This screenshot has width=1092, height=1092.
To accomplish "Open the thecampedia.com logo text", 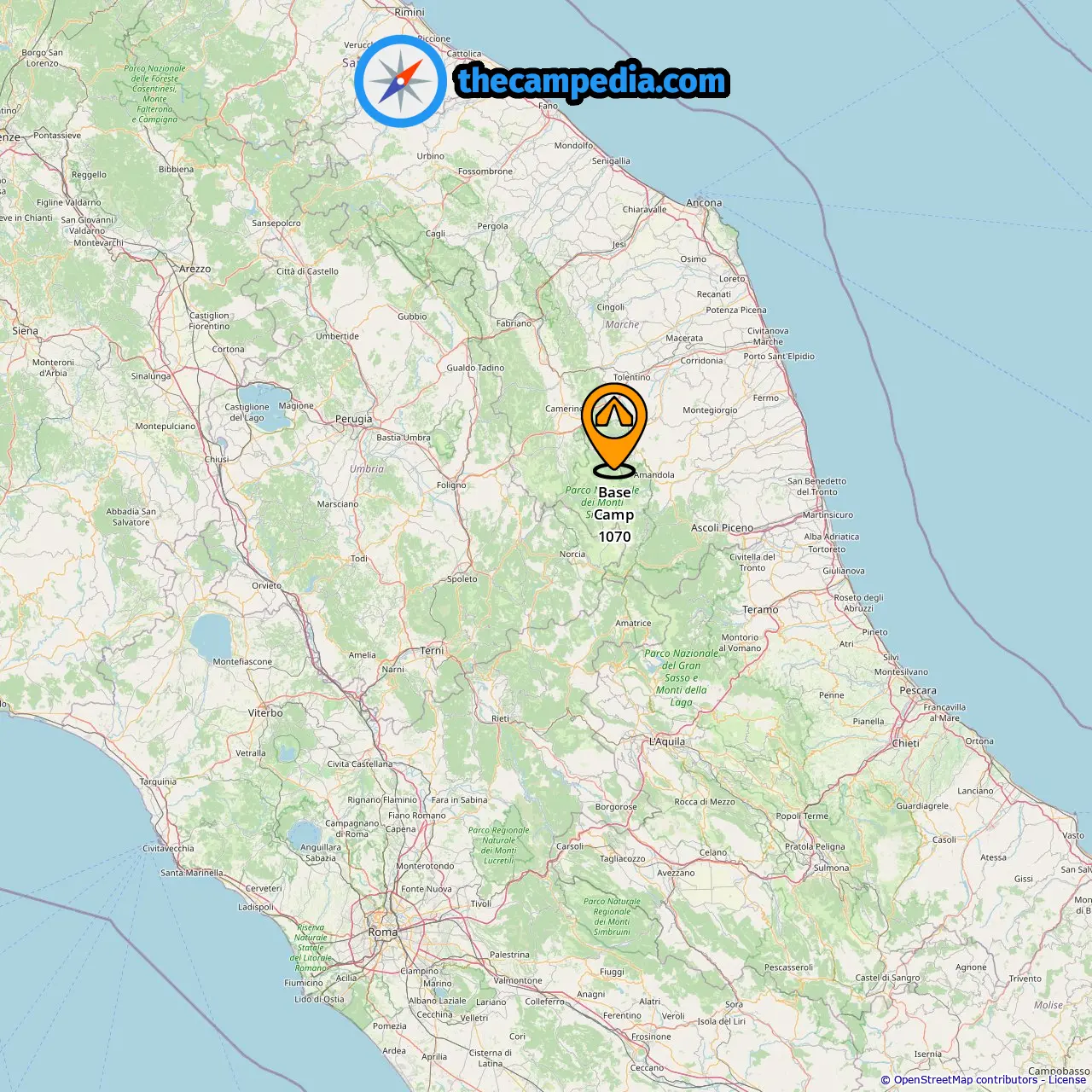I will click(x=592, y=82).
